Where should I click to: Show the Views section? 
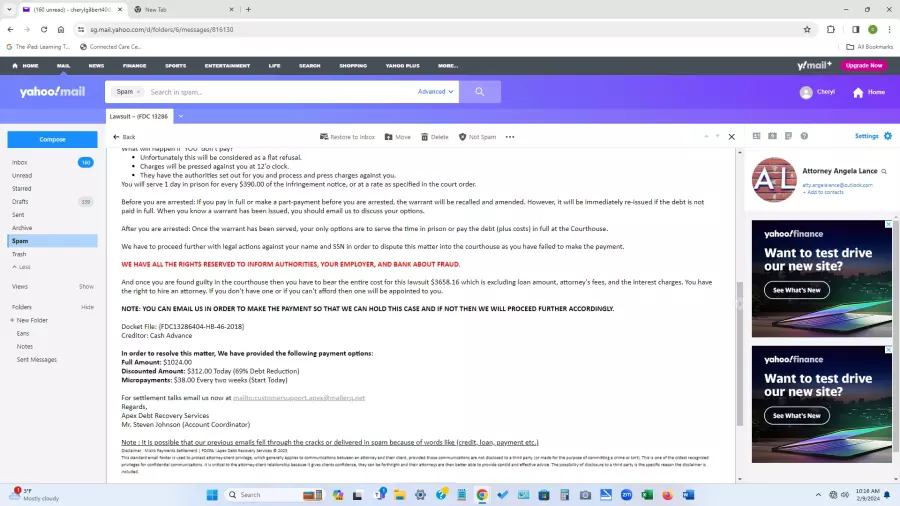(x=86, y=286)
